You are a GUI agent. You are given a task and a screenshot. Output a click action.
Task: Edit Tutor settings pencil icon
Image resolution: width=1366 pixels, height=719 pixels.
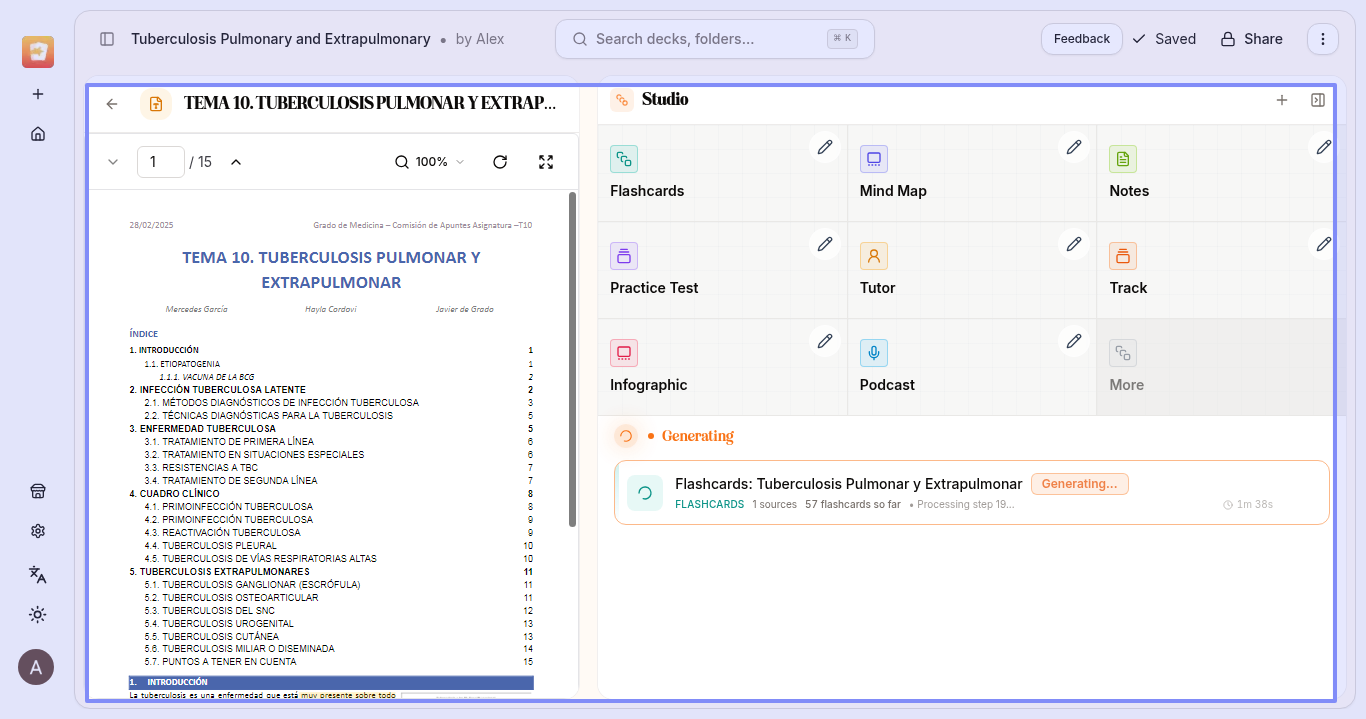point(1074,244)
